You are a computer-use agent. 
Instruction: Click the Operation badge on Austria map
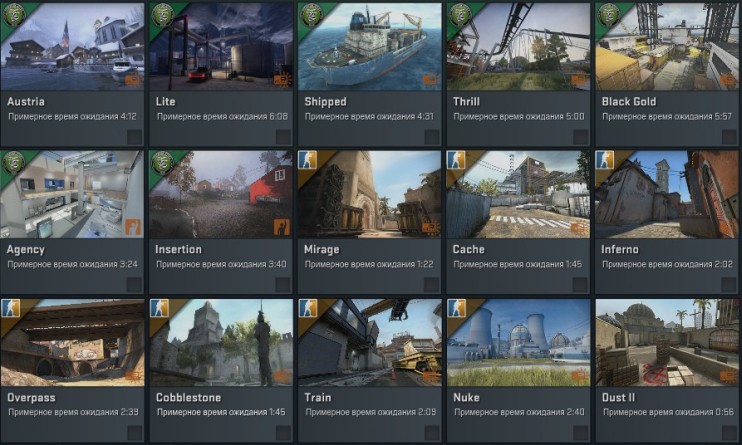[x=13, y=16]
